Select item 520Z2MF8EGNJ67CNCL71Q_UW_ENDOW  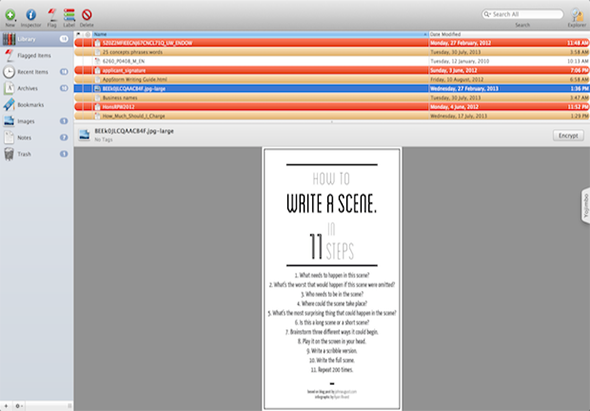pyautogui.click(x=331, y=43)
